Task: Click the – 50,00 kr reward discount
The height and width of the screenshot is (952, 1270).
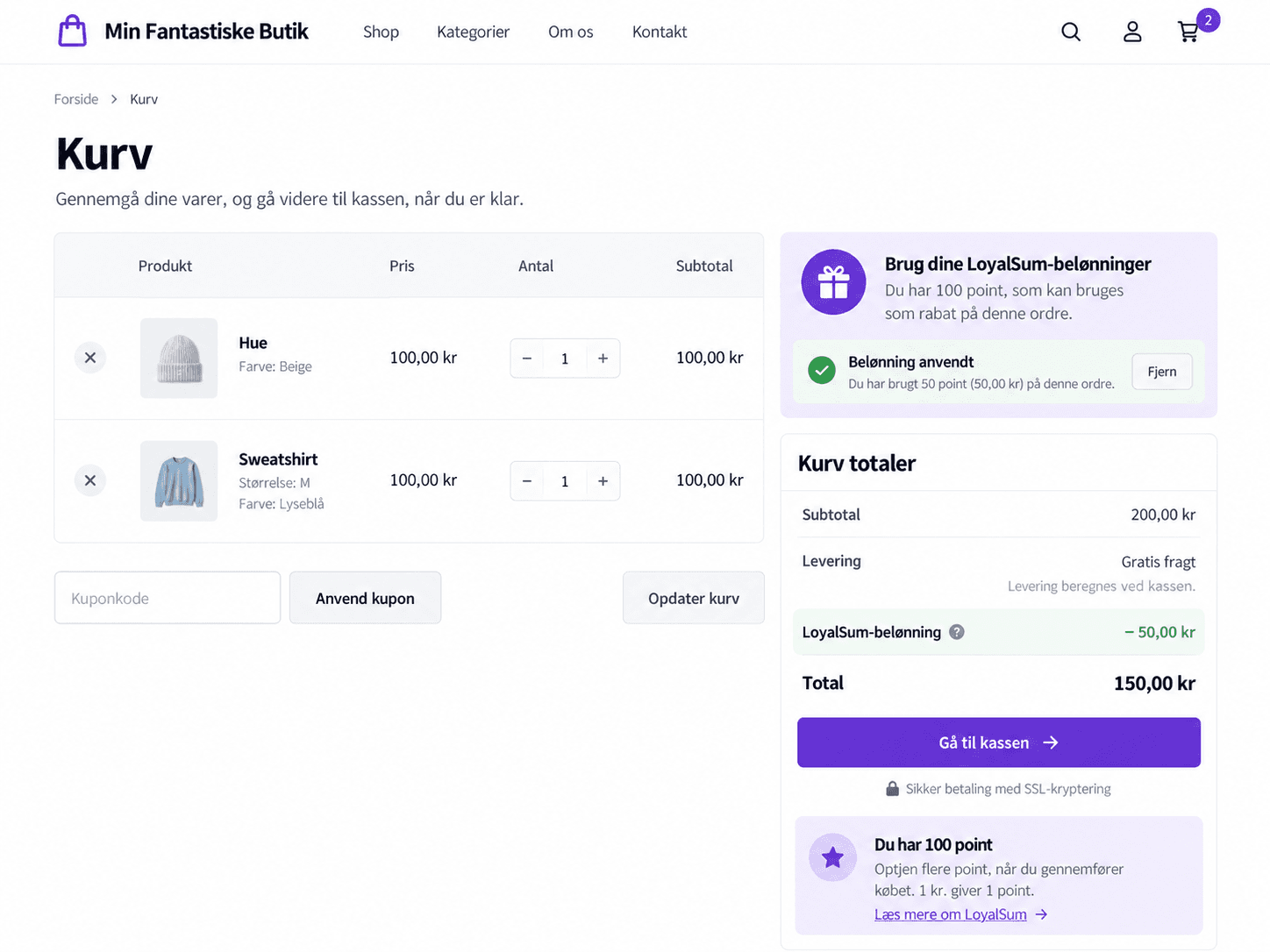Action: 1159,632
